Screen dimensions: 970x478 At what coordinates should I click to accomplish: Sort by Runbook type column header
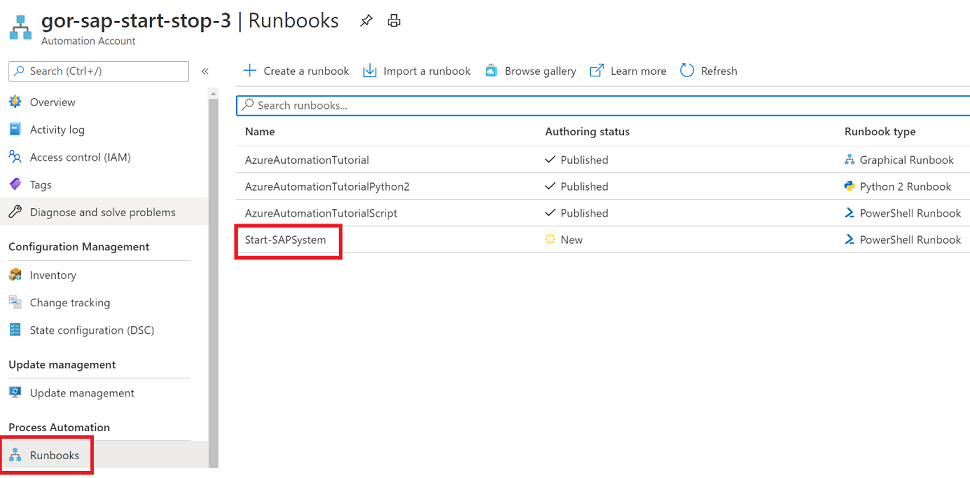880,132
